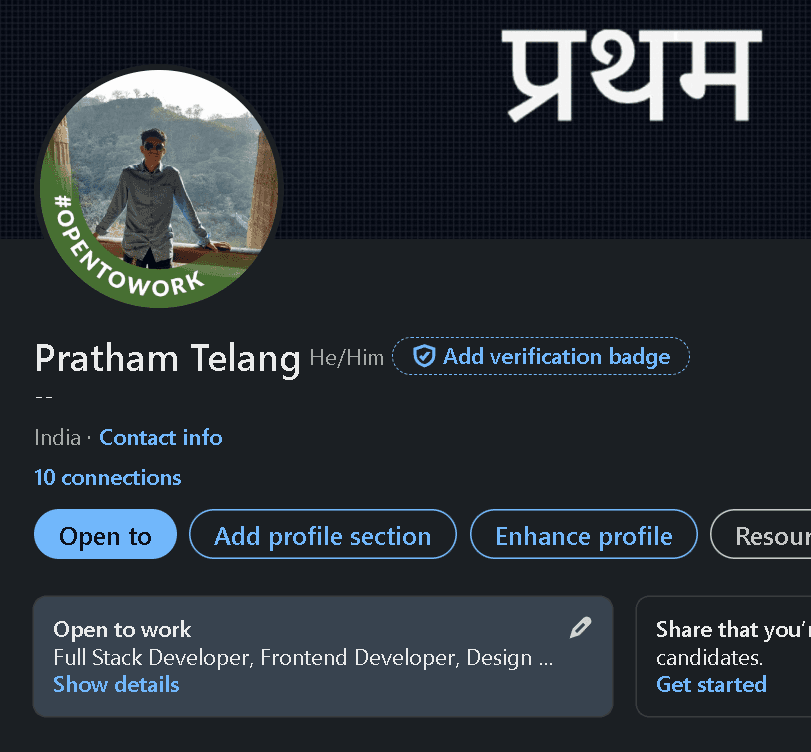Viewport: 811px width, 752px height.
Task: Expand the Open to button menu
Action: click(105, 535)
